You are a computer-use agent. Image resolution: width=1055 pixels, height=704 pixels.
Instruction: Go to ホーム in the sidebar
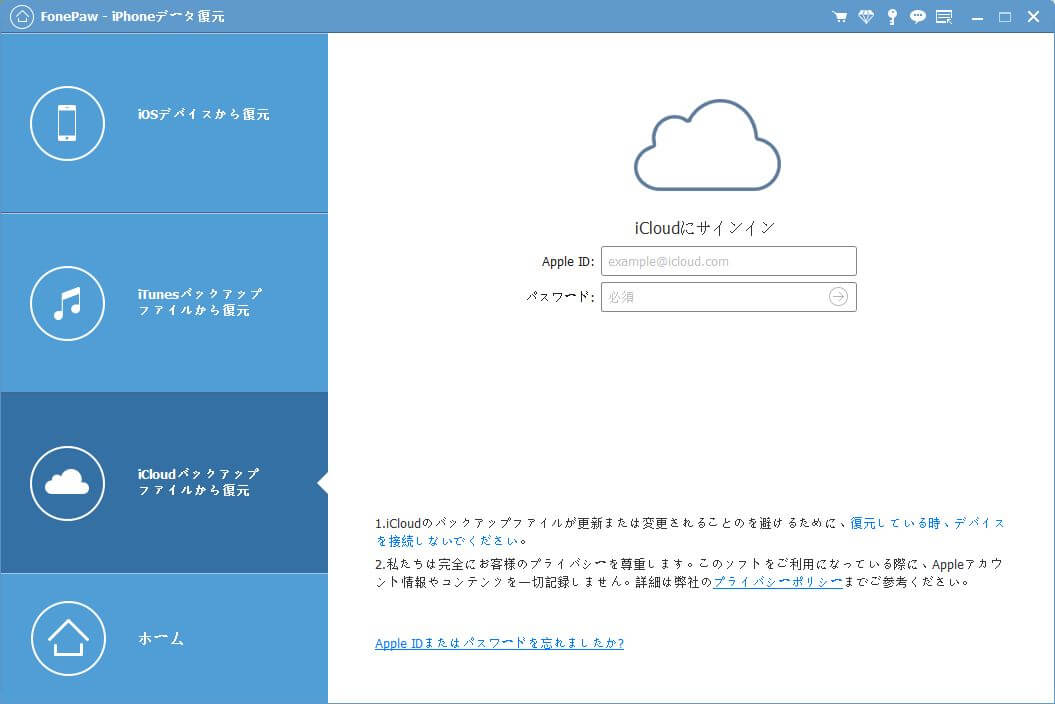[164, 639]
